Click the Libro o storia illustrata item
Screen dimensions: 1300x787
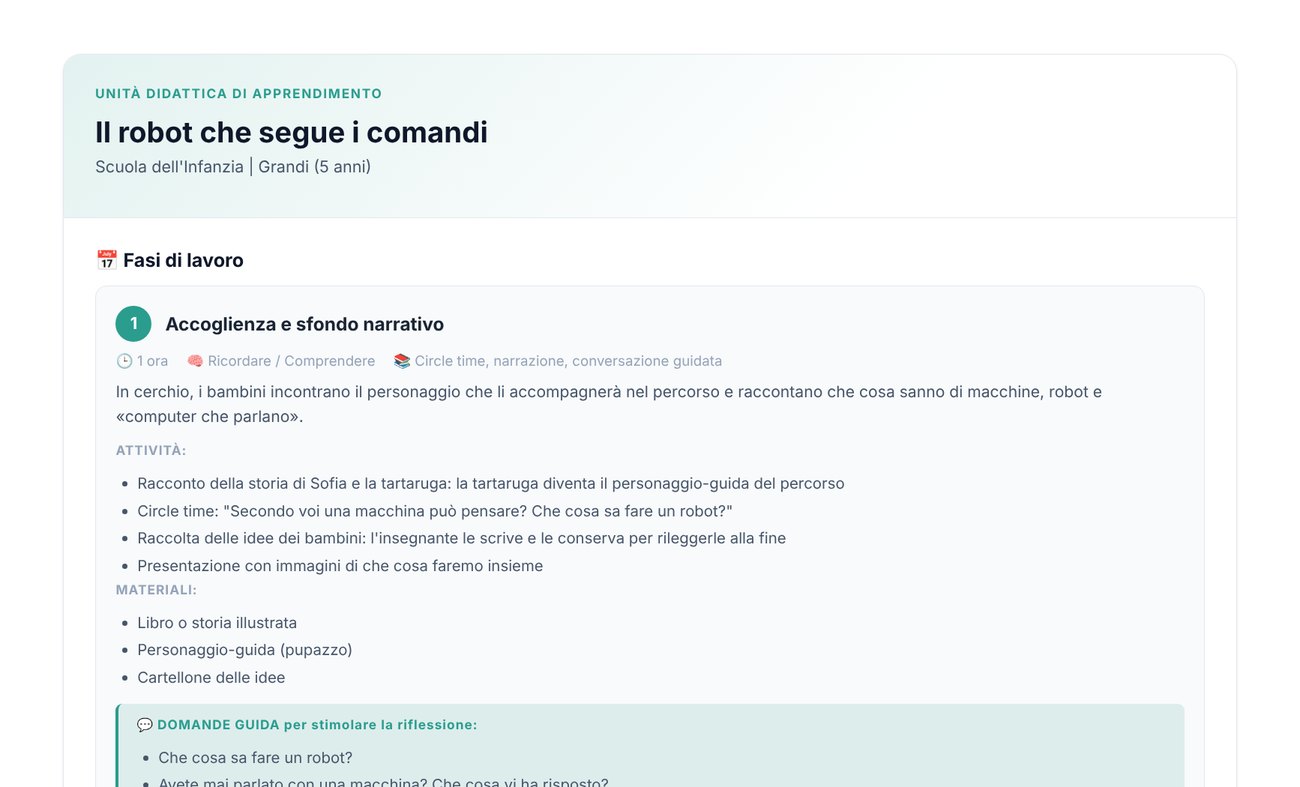tap(217, 623)
